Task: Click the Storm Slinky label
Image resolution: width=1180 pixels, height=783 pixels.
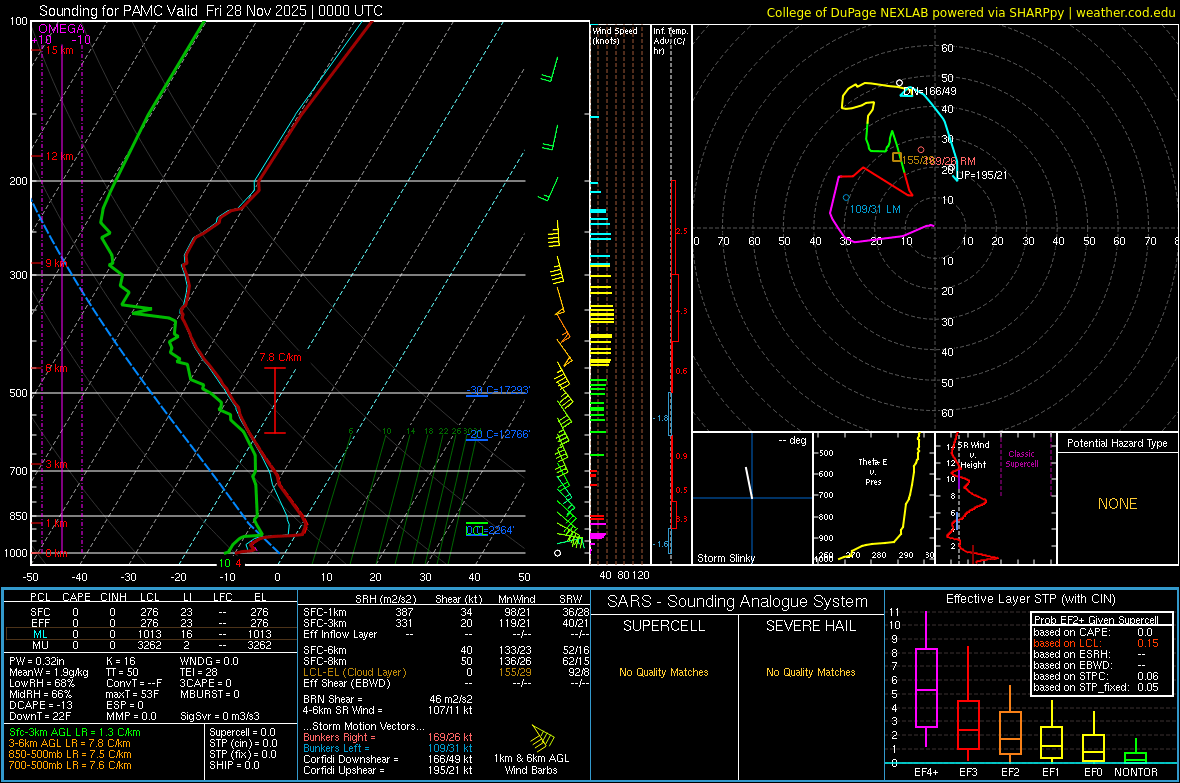Action: [725, 558]
